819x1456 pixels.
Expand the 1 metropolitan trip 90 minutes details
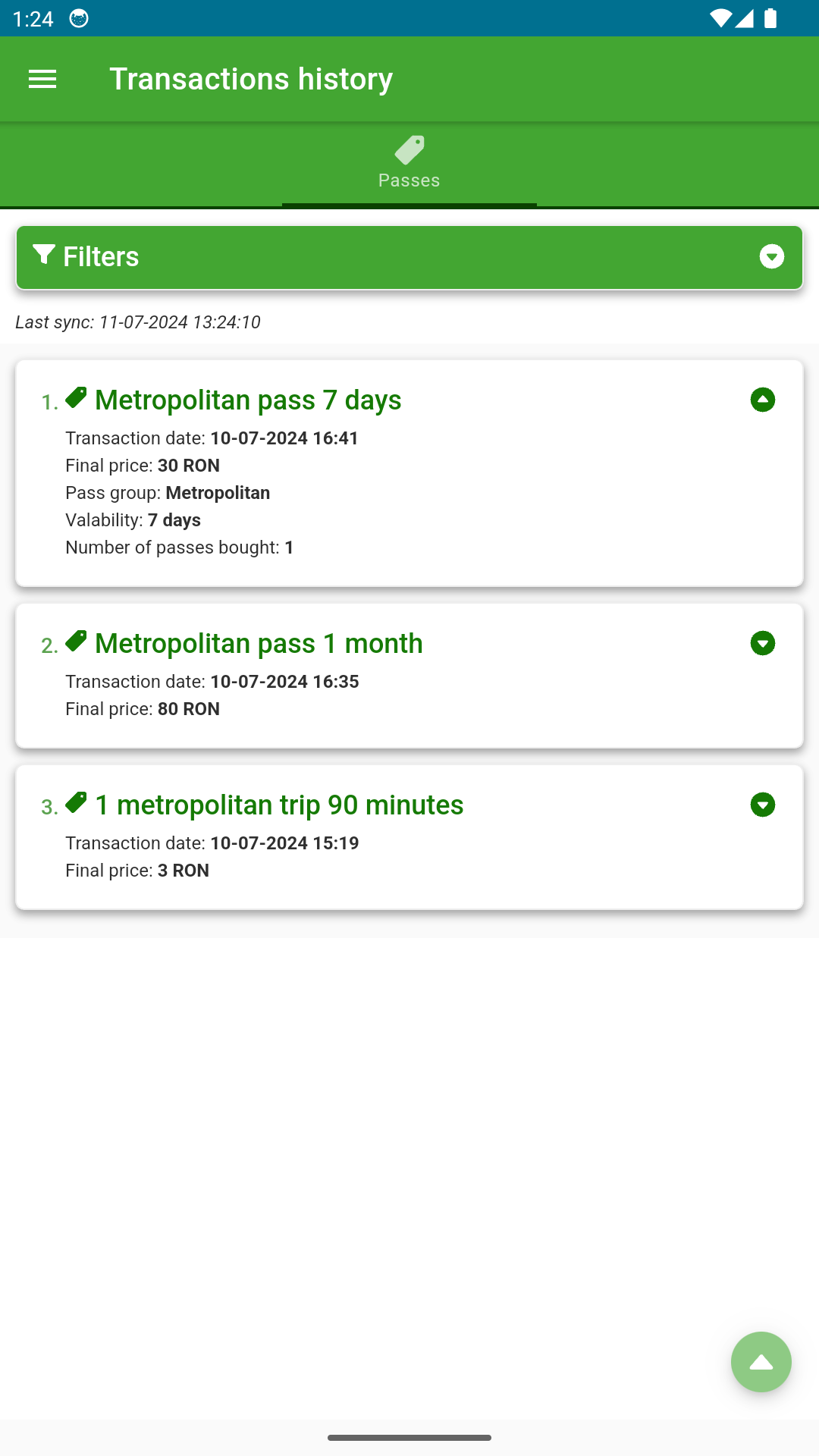click(x=762, y=805)
